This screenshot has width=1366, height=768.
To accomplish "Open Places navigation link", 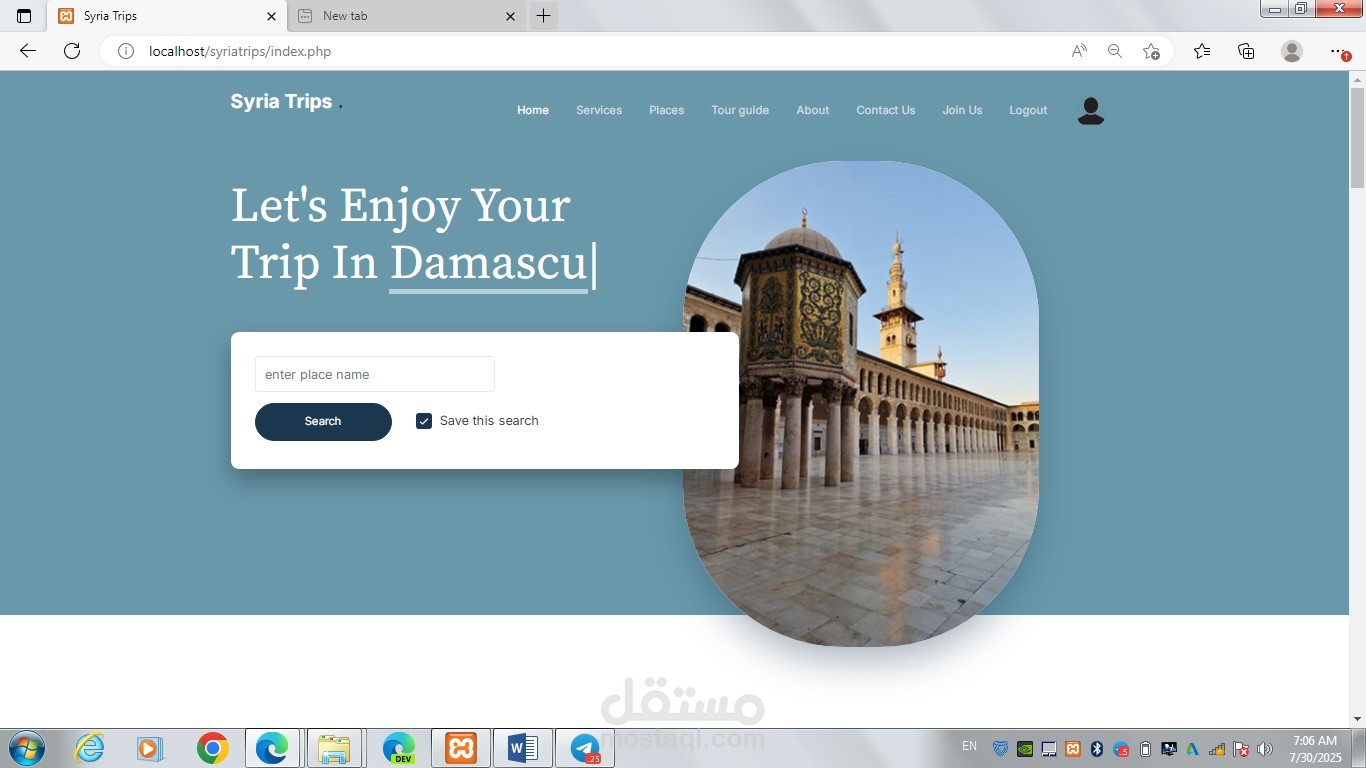I will click(667, 110).
